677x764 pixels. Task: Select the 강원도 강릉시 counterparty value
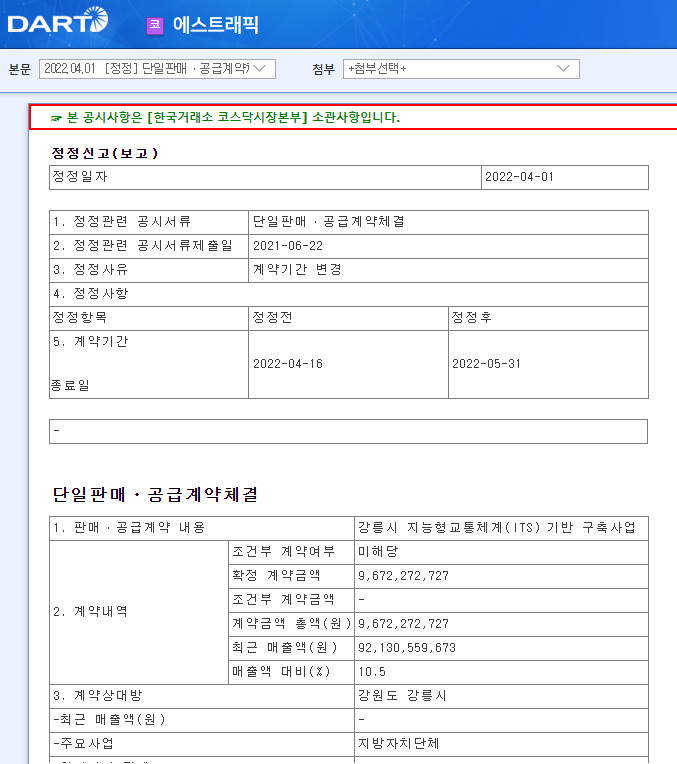coord(403,696)
